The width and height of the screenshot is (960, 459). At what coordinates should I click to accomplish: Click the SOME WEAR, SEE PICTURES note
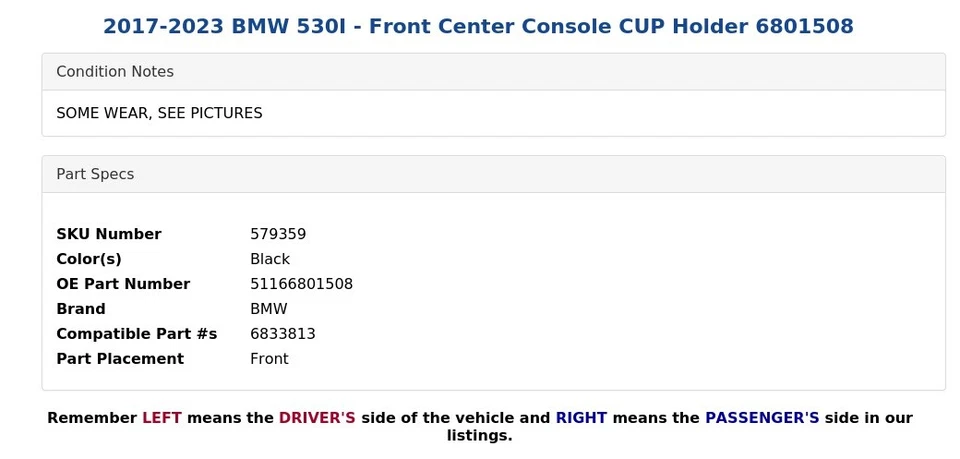[x=159, y=113]
